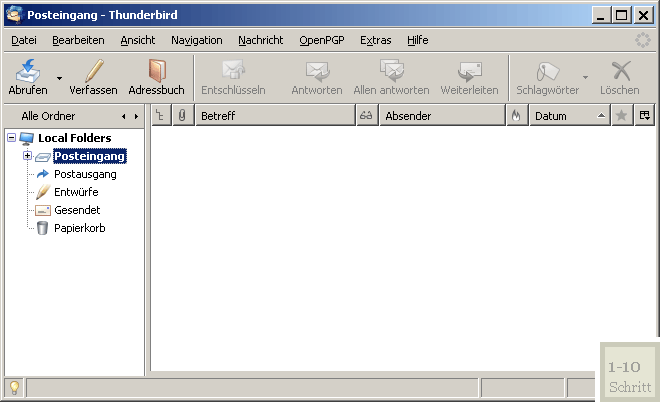
Task: Click the Alle Ordner pane header
Action: pos(48,116)
